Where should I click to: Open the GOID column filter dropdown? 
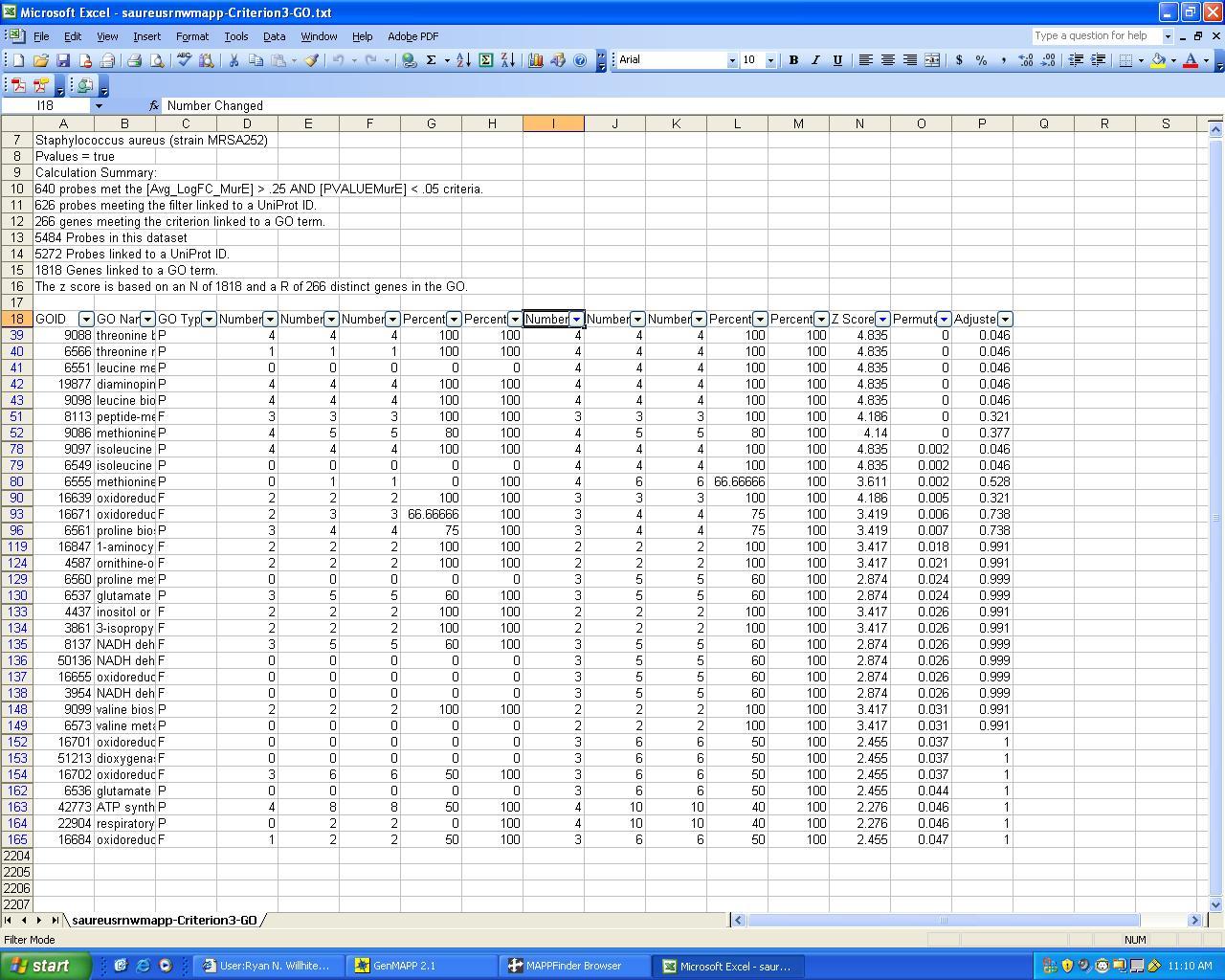(86, 319)
